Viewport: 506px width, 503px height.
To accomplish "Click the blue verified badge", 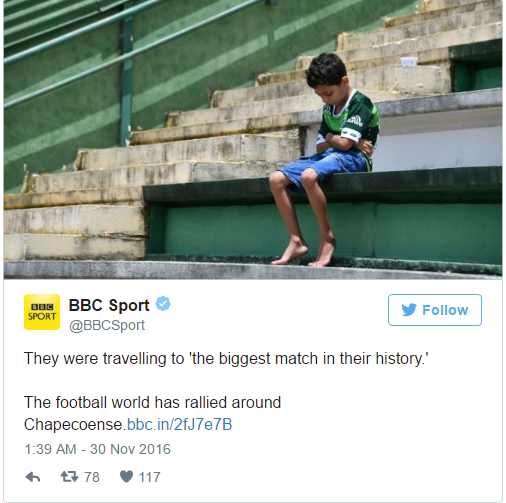I will (163, 304).
